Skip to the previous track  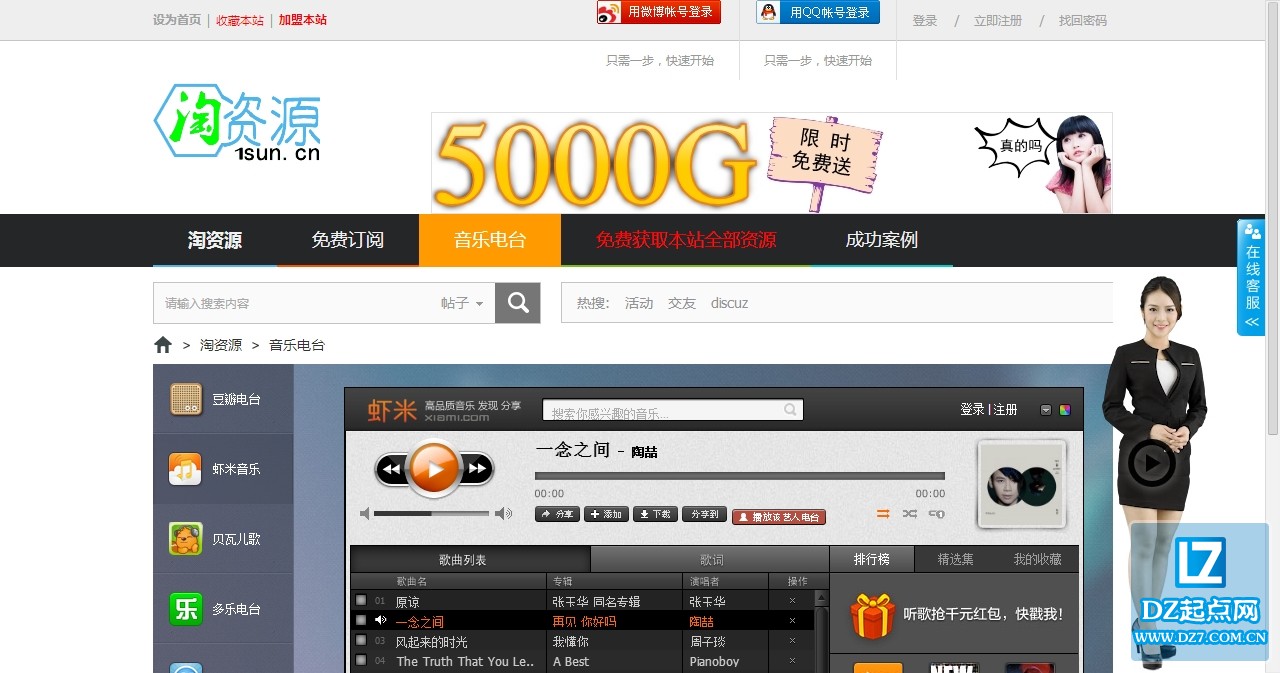pyautogui.click(x=391, y=468)
